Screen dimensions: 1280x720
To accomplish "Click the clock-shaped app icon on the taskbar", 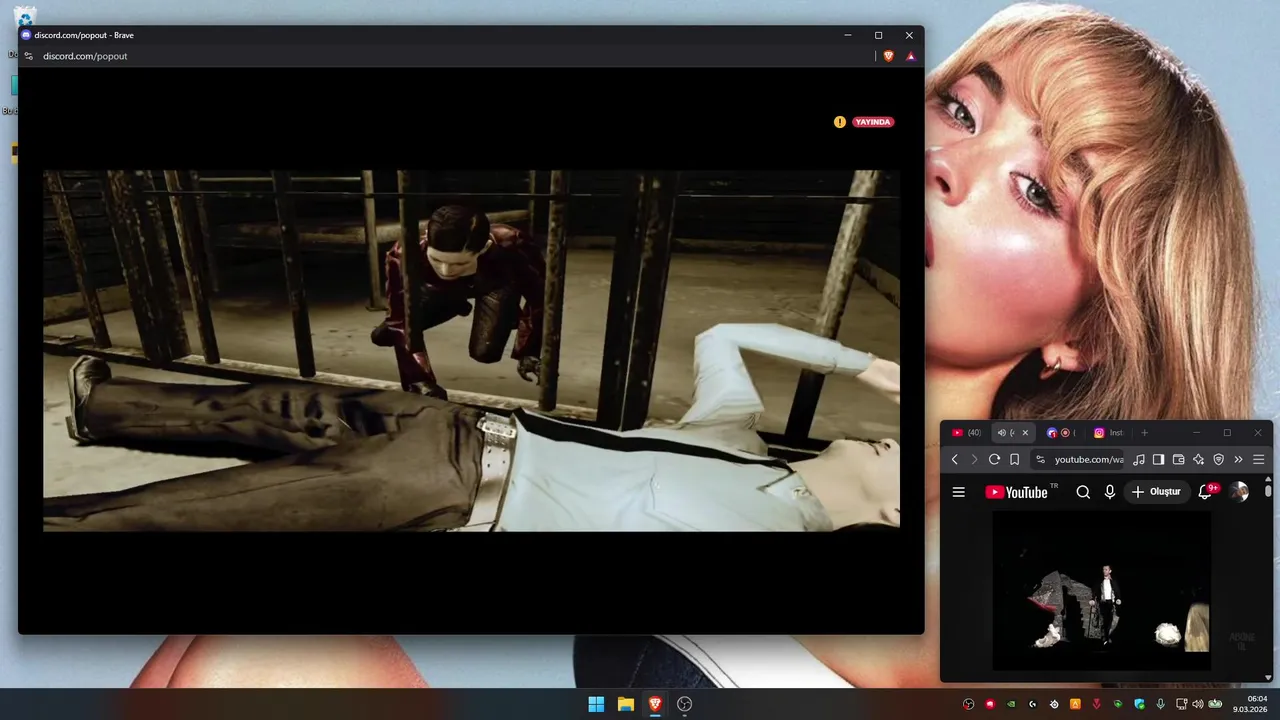I will [x=685, y=704].
